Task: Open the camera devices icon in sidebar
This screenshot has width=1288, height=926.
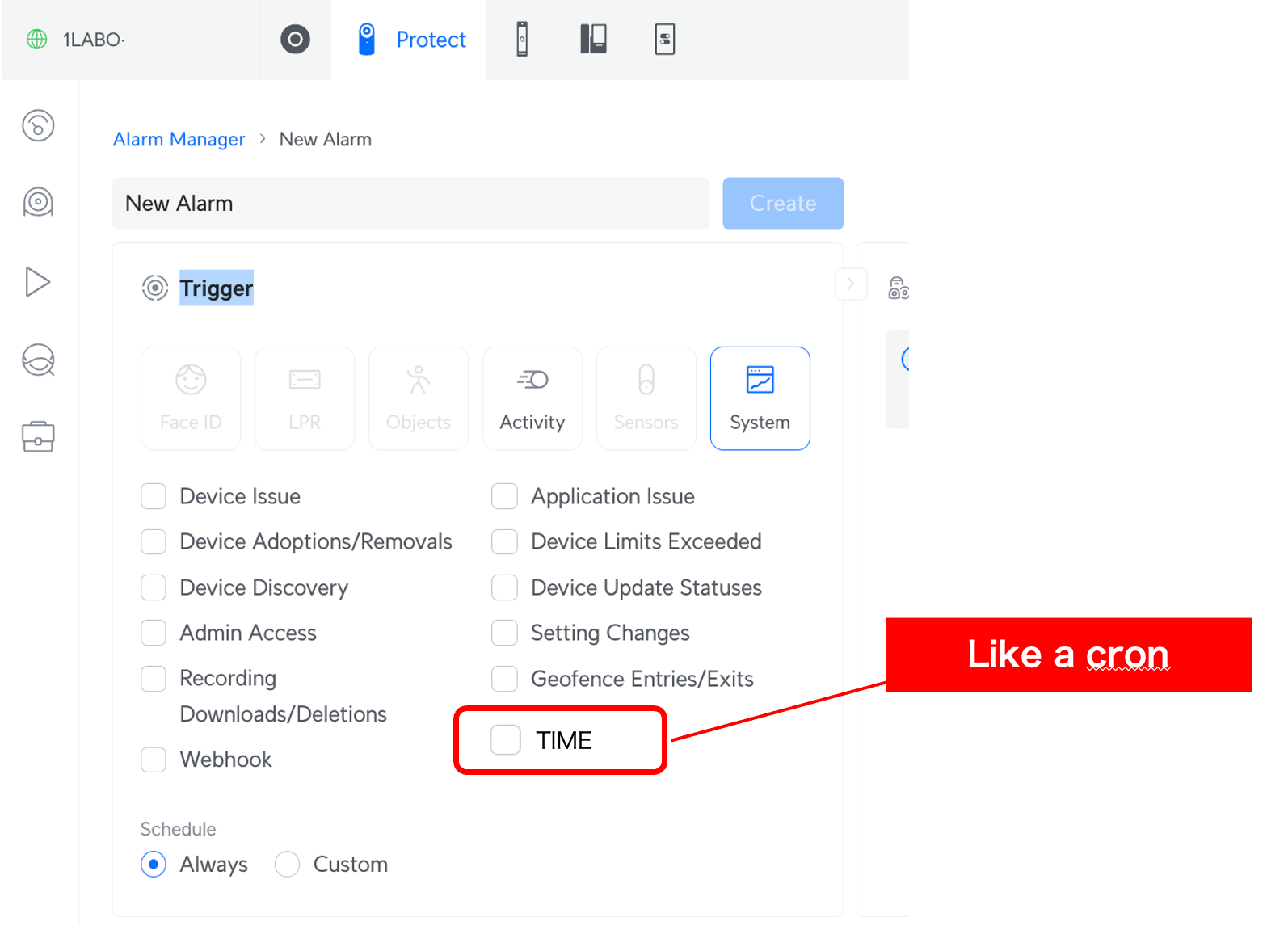Action: (38, 203)
